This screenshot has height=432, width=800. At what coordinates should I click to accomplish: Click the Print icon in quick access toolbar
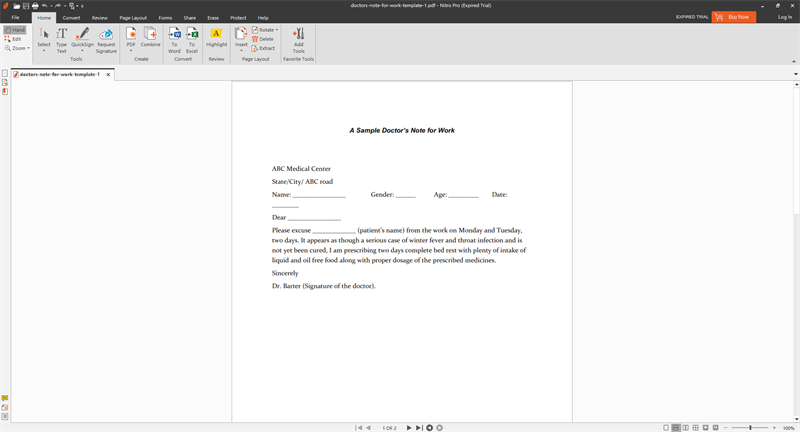[x=35, y=6]
